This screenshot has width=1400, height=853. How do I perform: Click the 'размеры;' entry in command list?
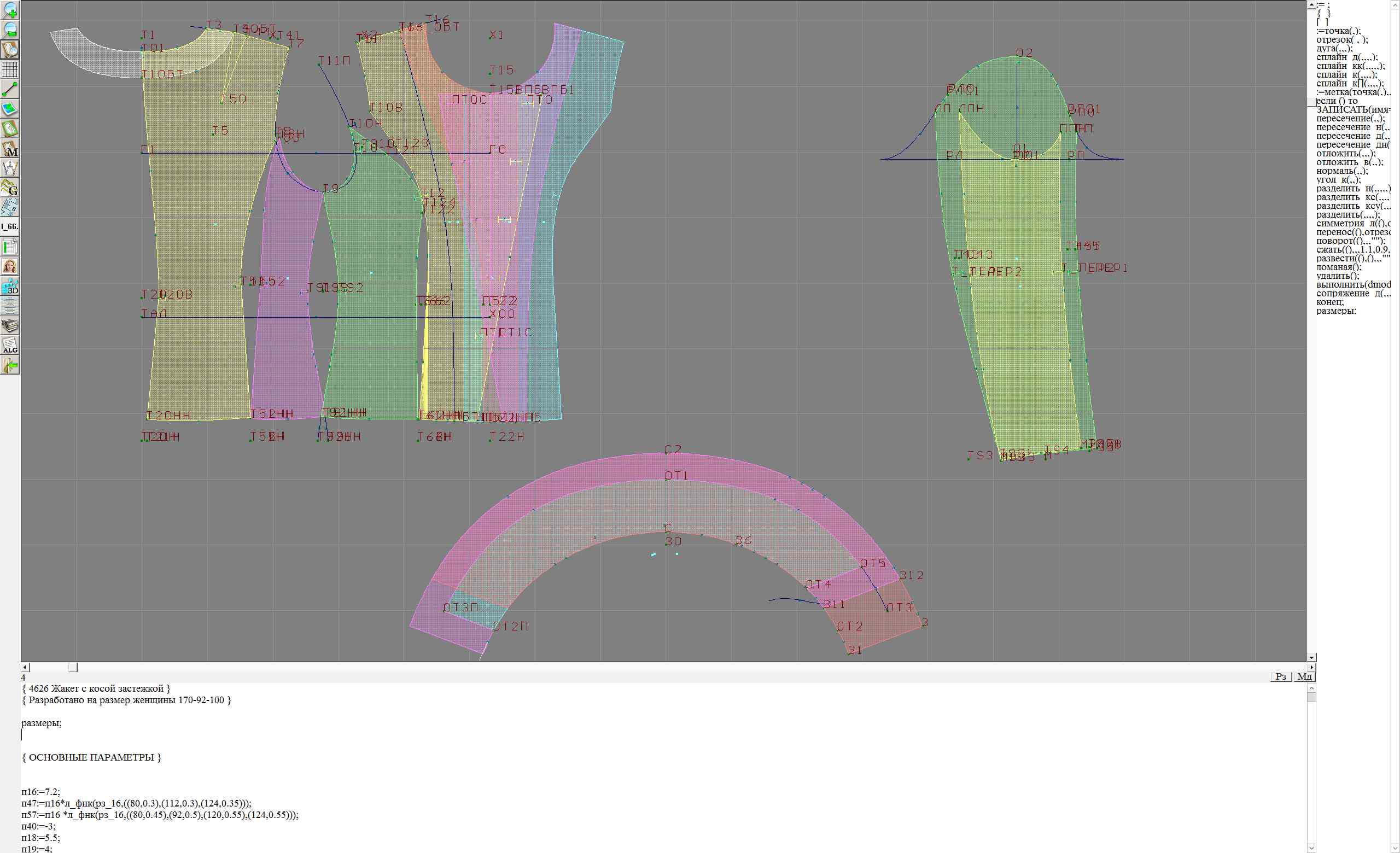(x=1336, y=311)
